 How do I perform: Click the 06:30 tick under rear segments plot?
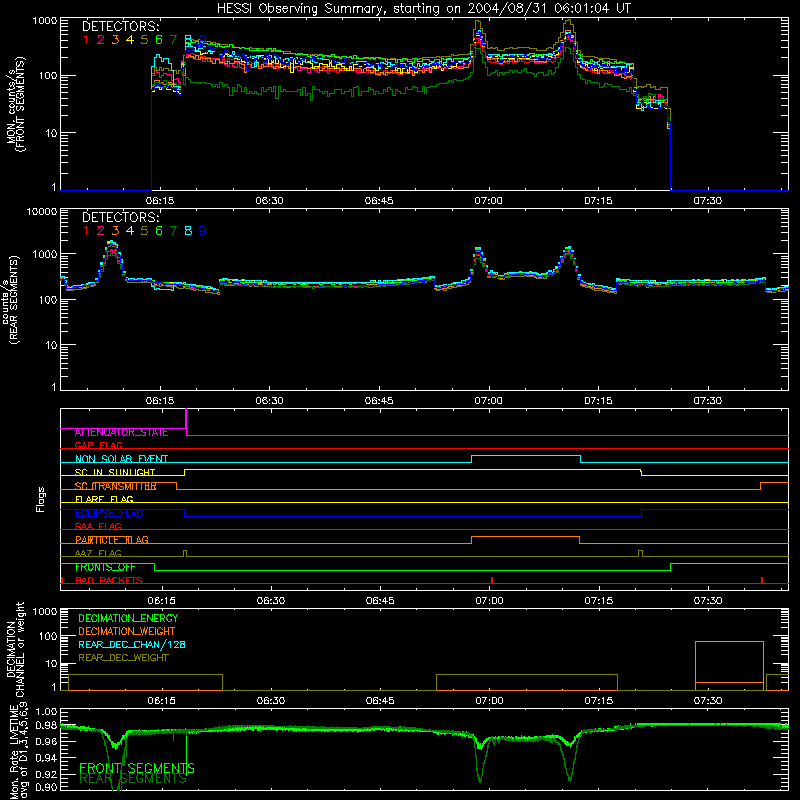pyautogui.click(x=269, y=401)
